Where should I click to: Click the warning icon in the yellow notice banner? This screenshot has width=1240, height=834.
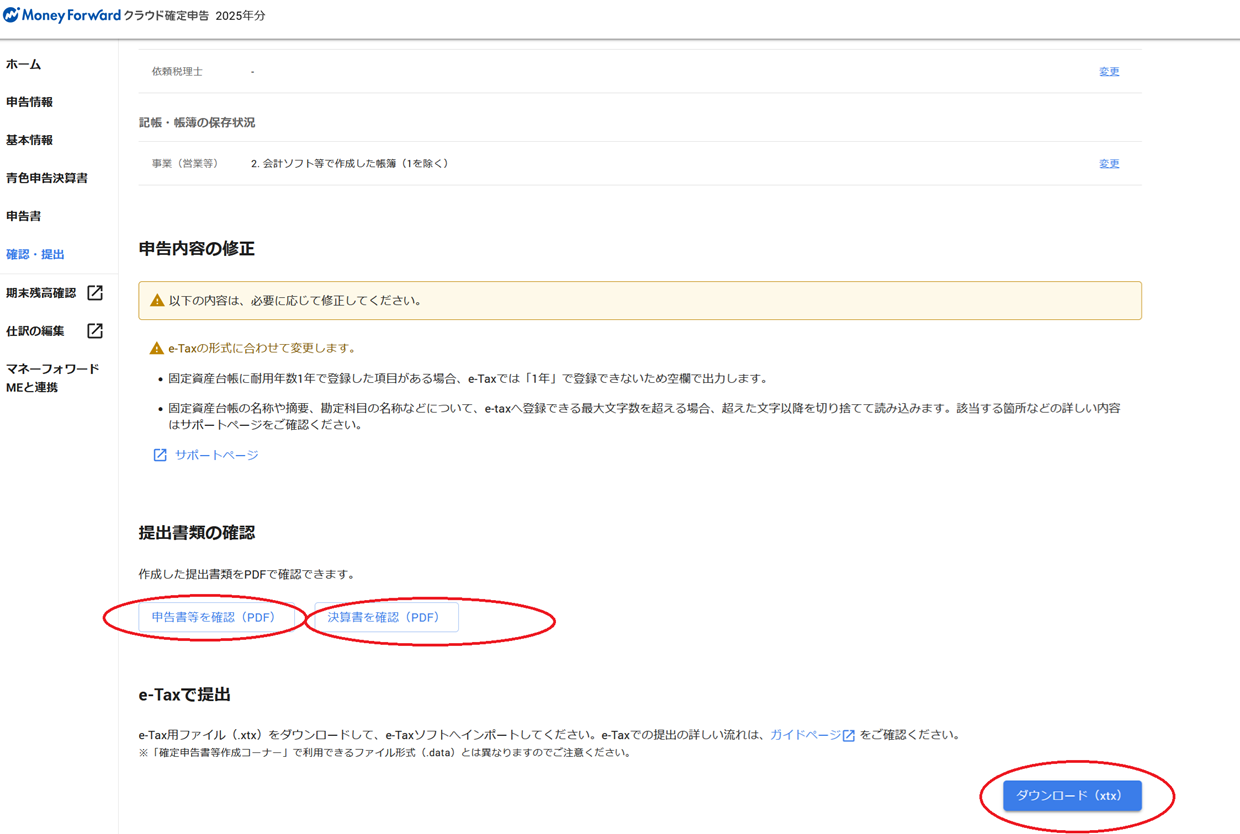(156, 301)
